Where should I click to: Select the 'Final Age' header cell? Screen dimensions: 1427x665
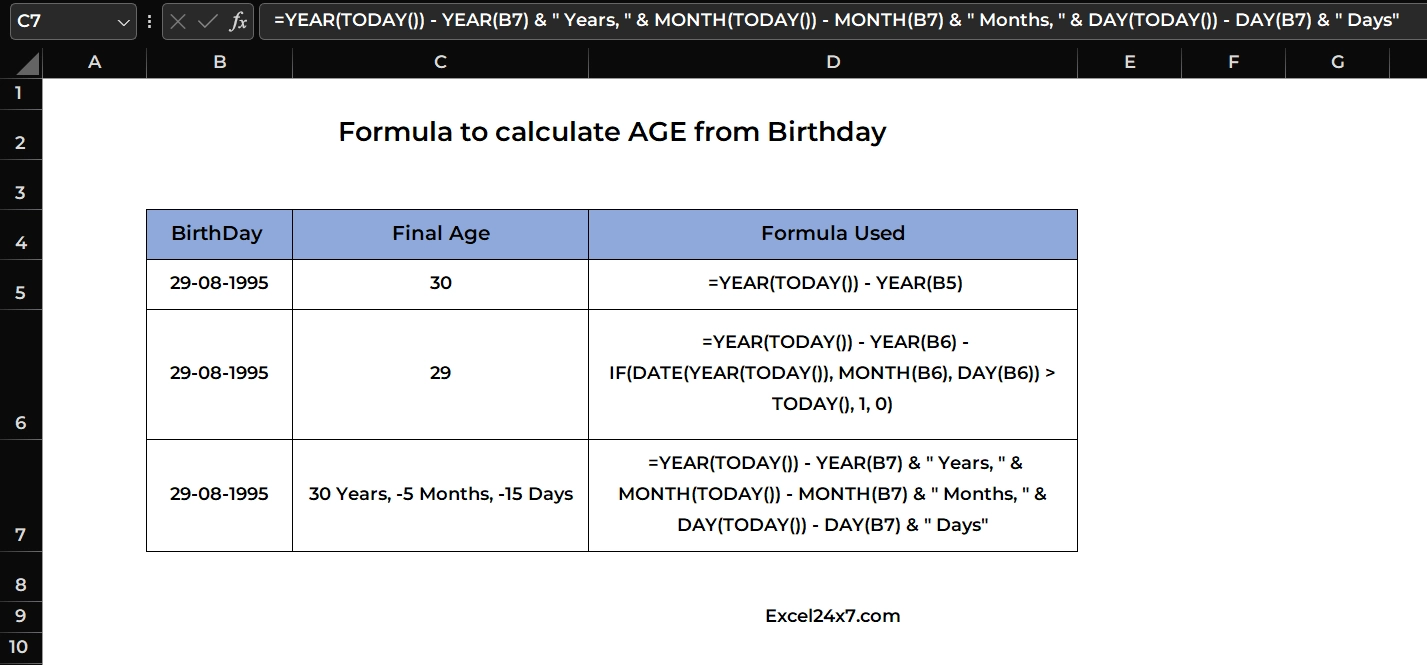440,234
